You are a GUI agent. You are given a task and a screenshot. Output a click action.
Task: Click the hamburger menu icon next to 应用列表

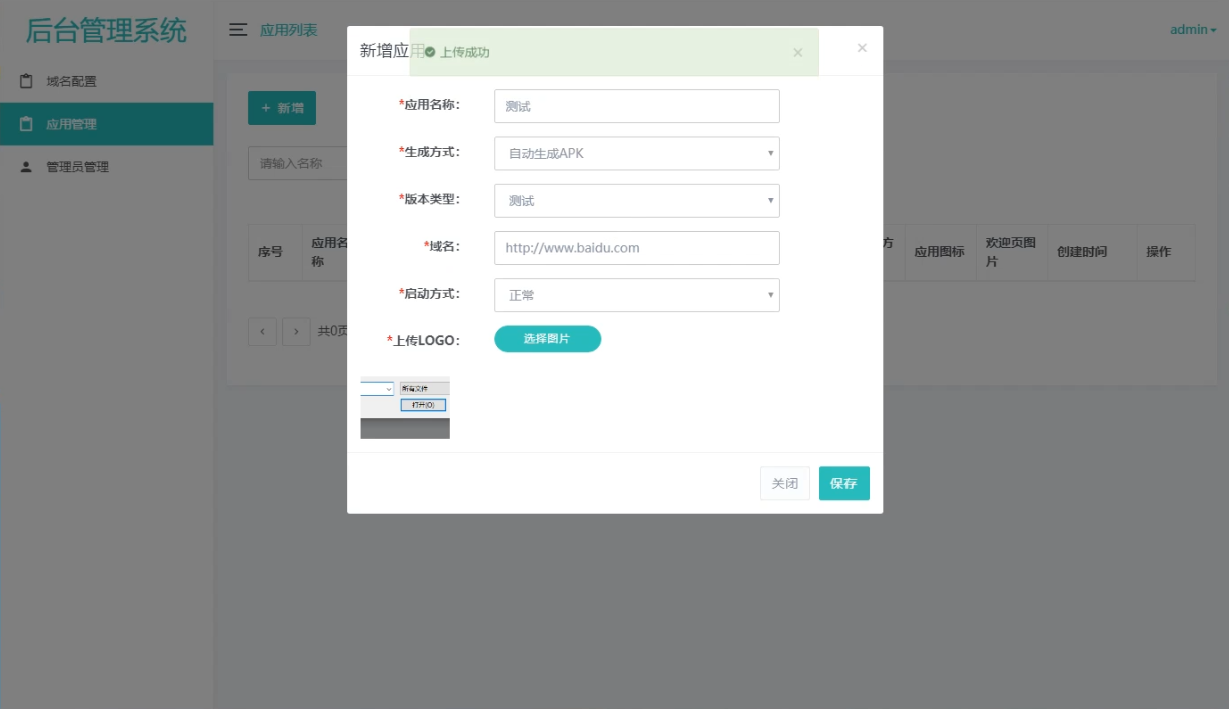[x=238, y=31]
